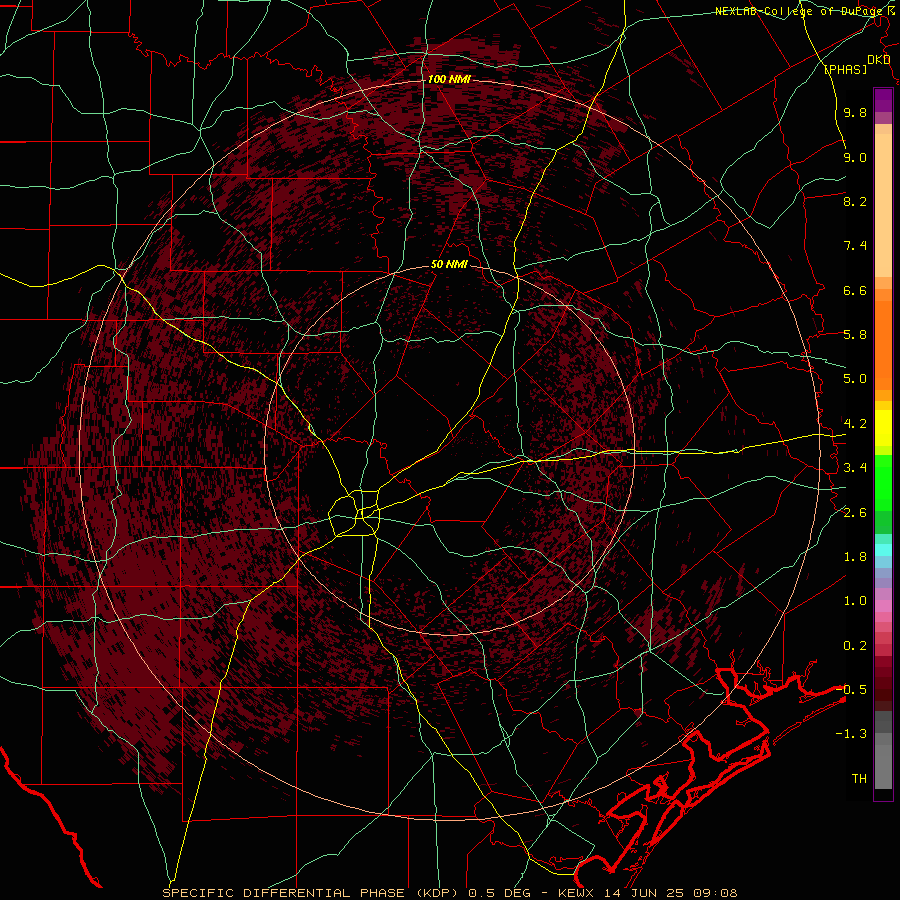Image resolution: width=900 pixels, height=900 pixels.
Task: Click the "9.0" scale value
Action: (x=855, y=157)
